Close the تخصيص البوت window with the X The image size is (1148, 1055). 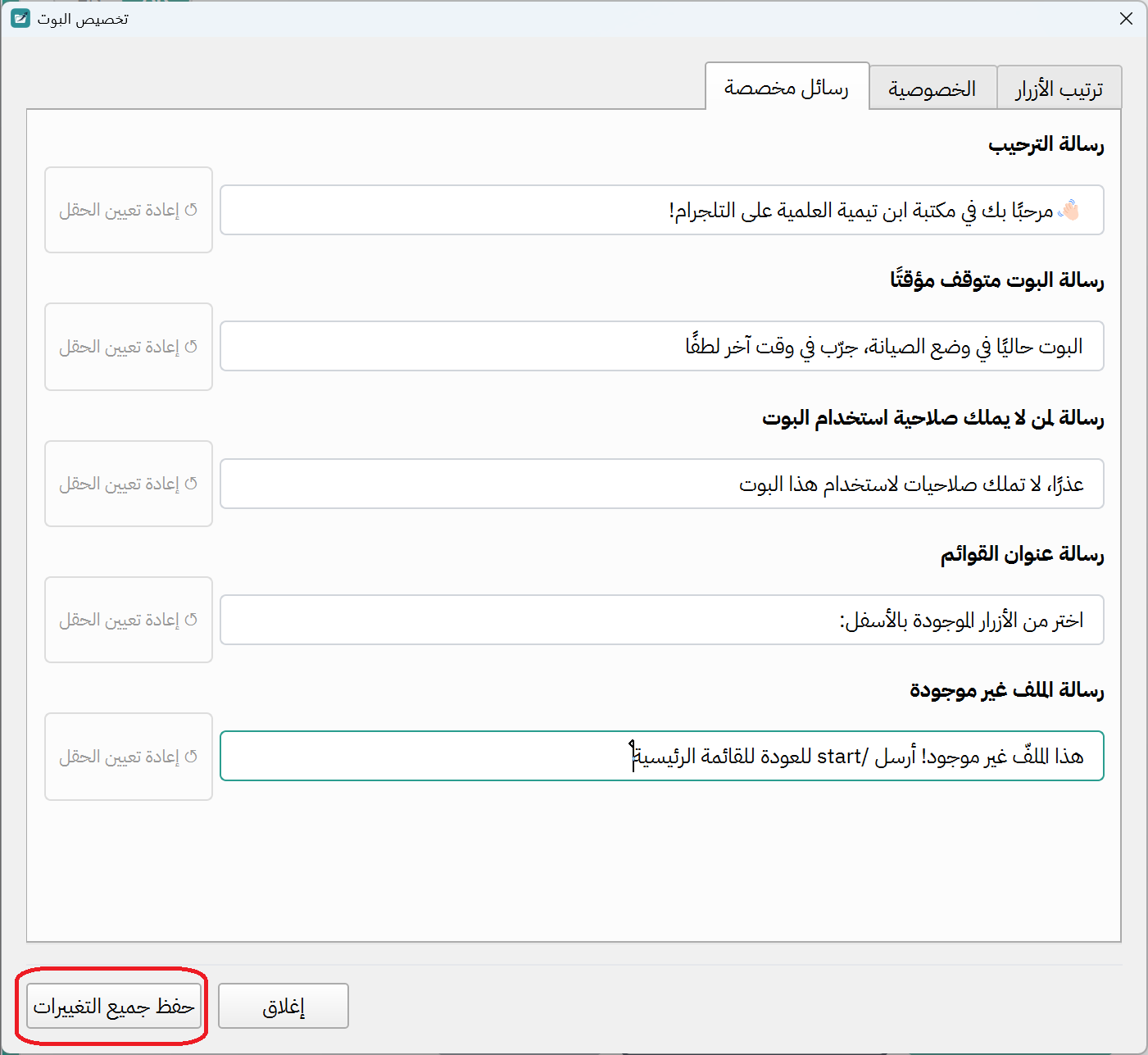[x=1127, y=18]
